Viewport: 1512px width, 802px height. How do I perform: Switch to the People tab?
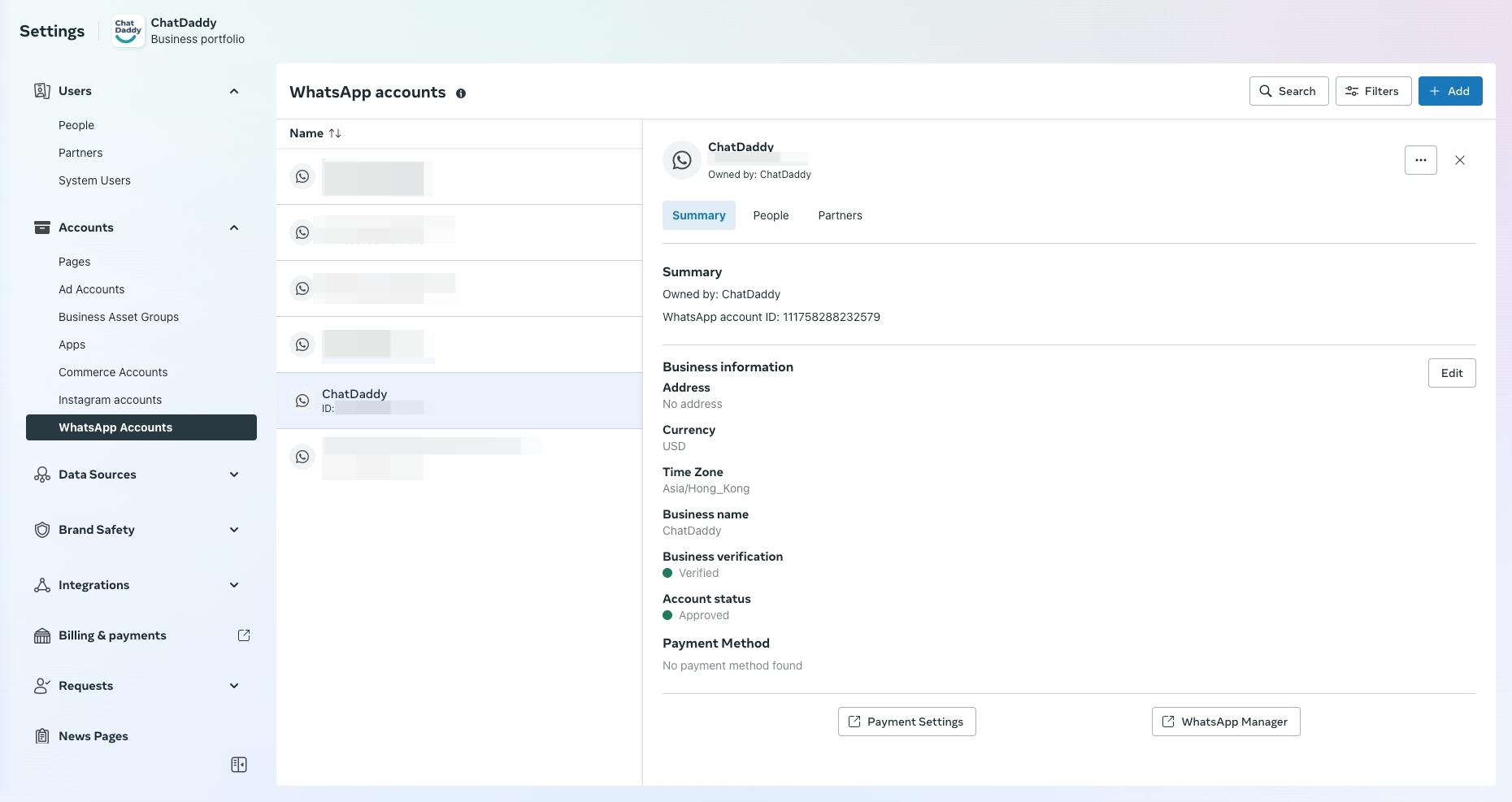pyautogui.click(x=771, y=215)
